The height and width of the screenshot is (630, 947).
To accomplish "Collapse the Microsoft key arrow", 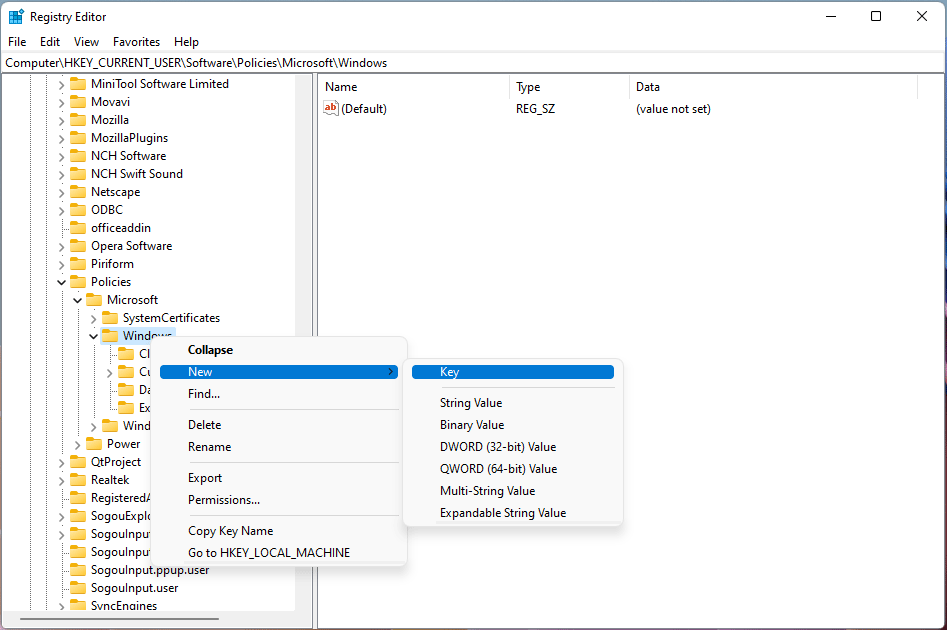I will [x=77, y=301].
